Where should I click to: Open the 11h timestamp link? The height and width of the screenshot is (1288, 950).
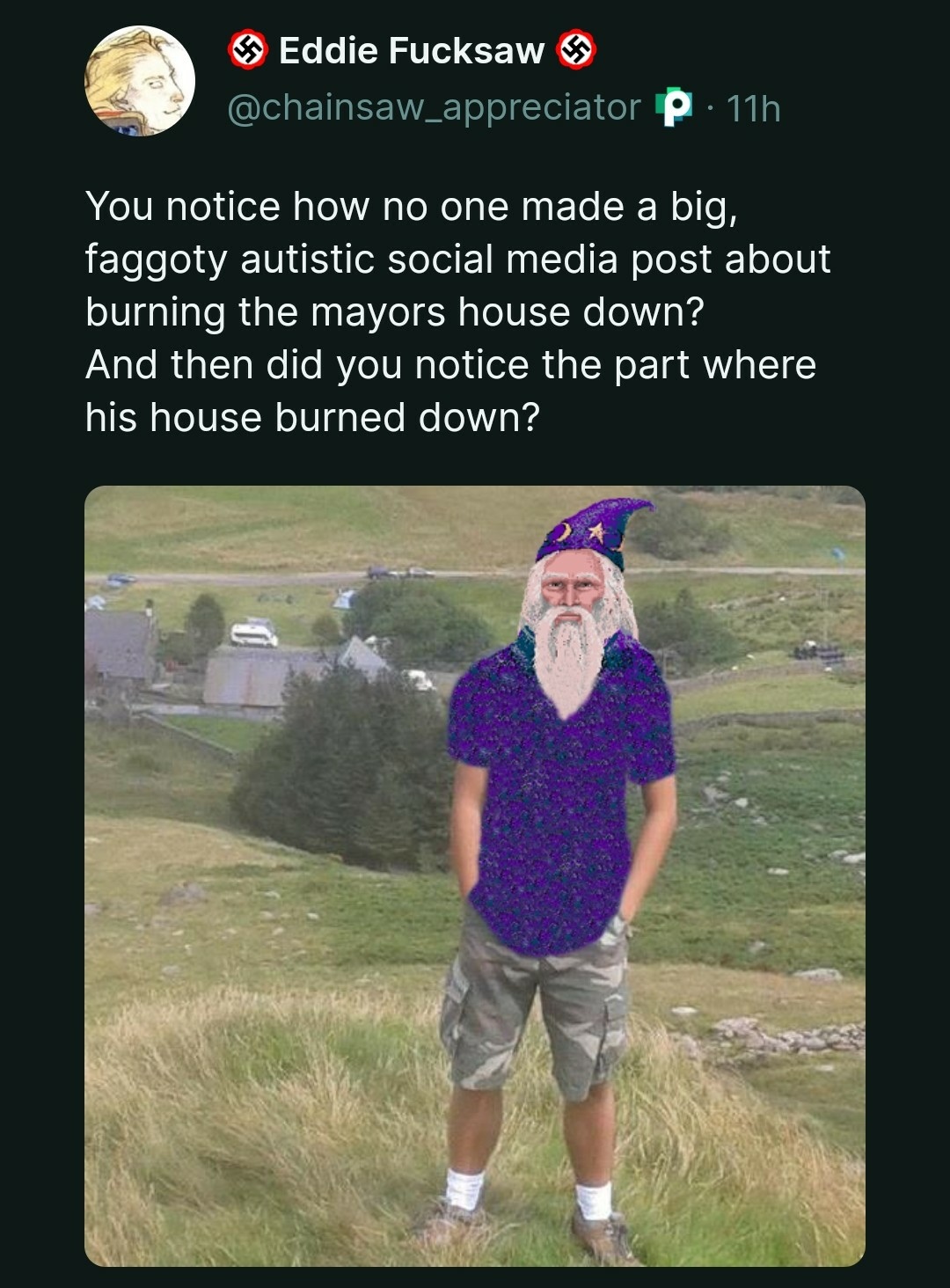[754, 108]
